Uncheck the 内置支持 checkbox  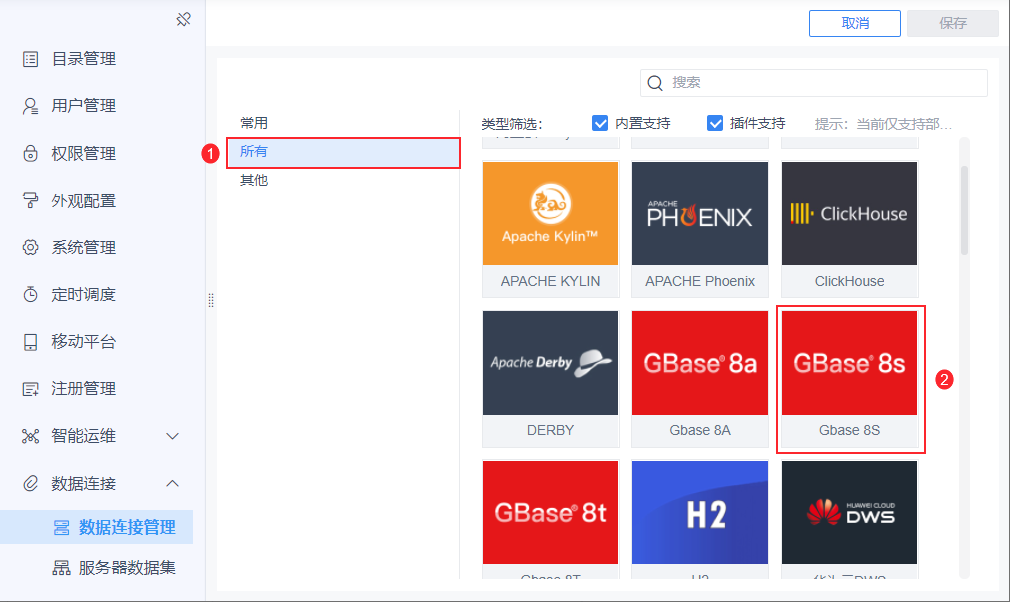[x=600, y=123]
